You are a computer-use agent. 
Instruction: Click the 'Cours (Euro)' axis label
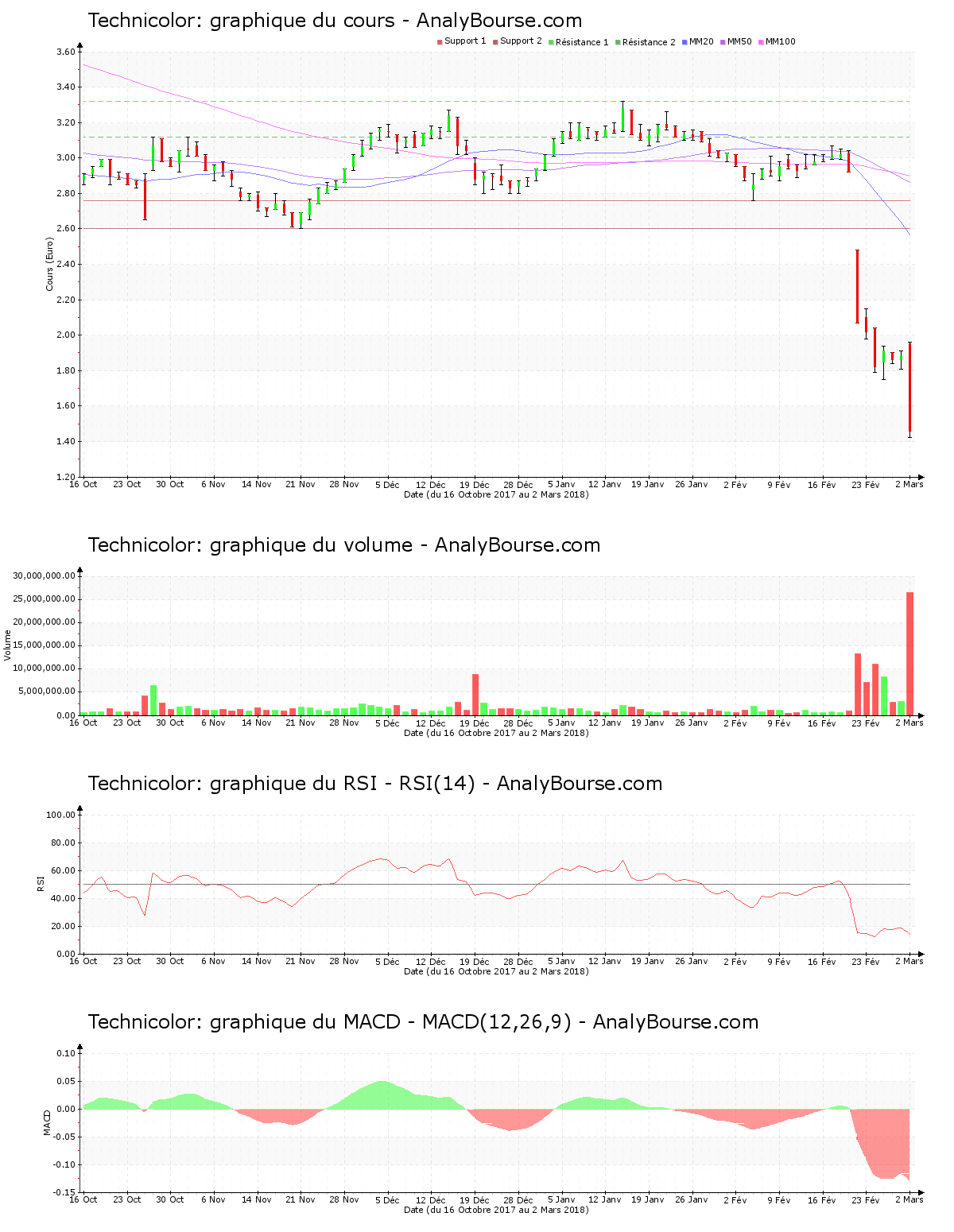[49, 264]
